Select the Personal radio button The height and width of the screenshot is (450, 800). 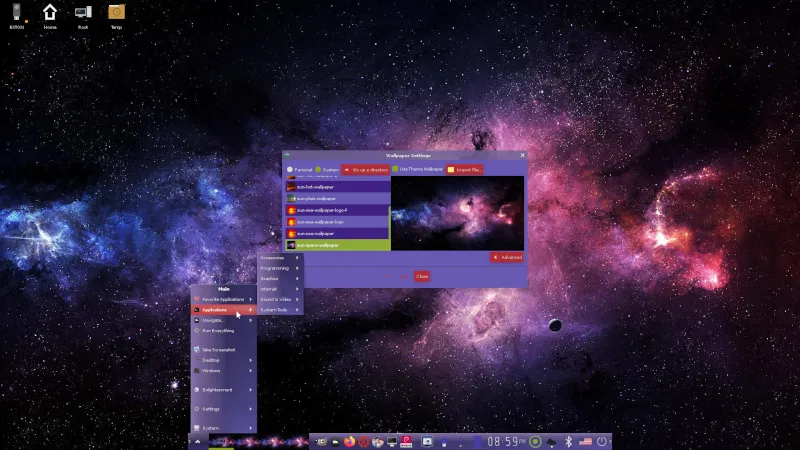coord(291,170)
